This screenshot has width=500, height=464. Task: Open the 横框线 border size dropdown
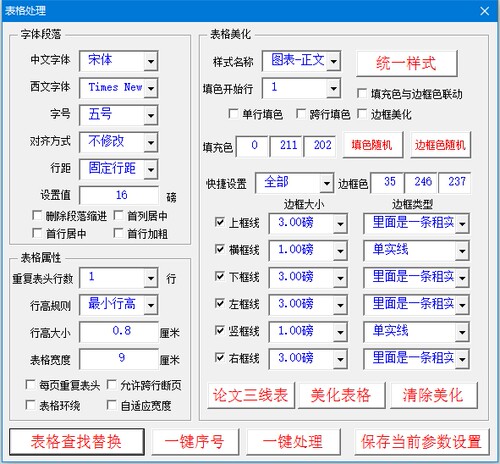tap(340, 250)
